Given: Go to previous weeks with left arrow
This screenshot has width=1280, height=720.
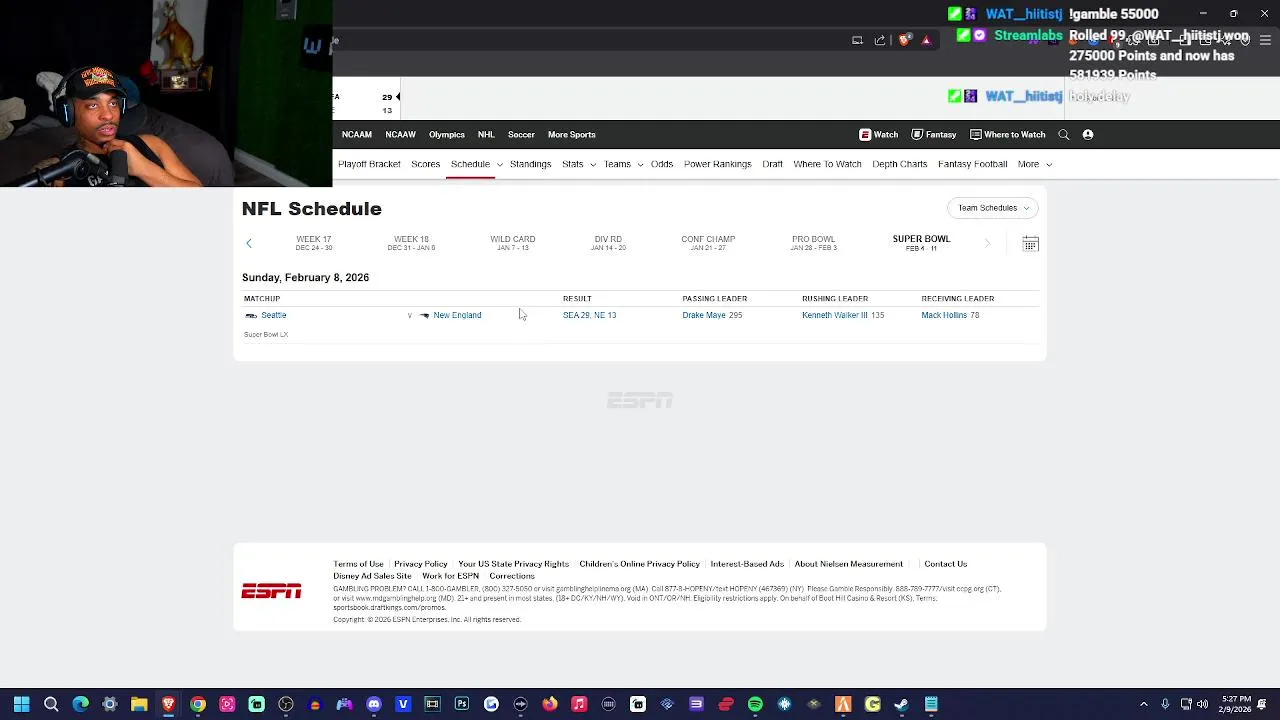Looking at the screenshot, I should (249, 243).
